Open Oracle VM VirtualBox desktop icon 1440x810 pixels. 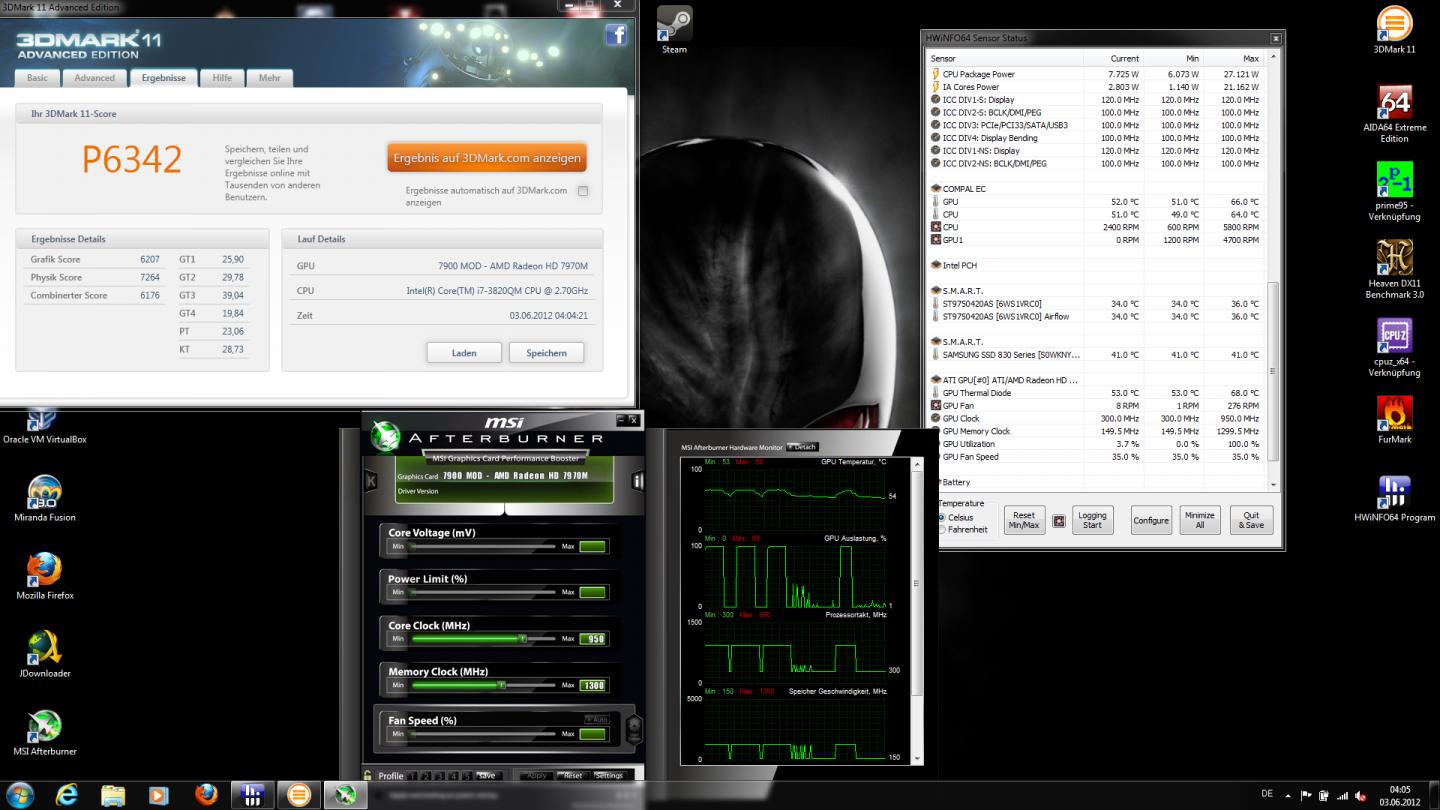[x=45, y=428]
